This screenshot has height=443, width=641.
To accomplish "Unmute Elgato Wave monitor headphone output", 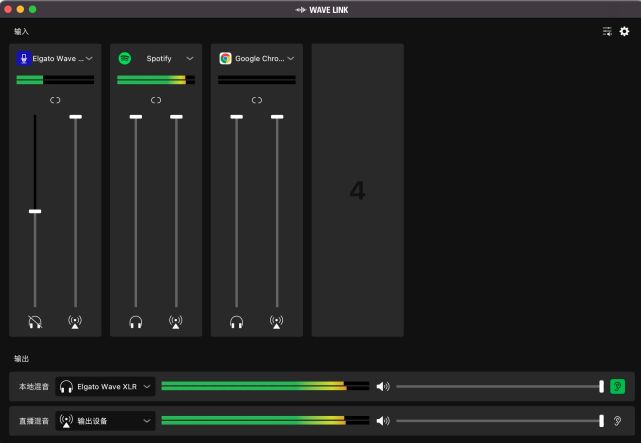I will pyautogui.click(x=35, y=322).
